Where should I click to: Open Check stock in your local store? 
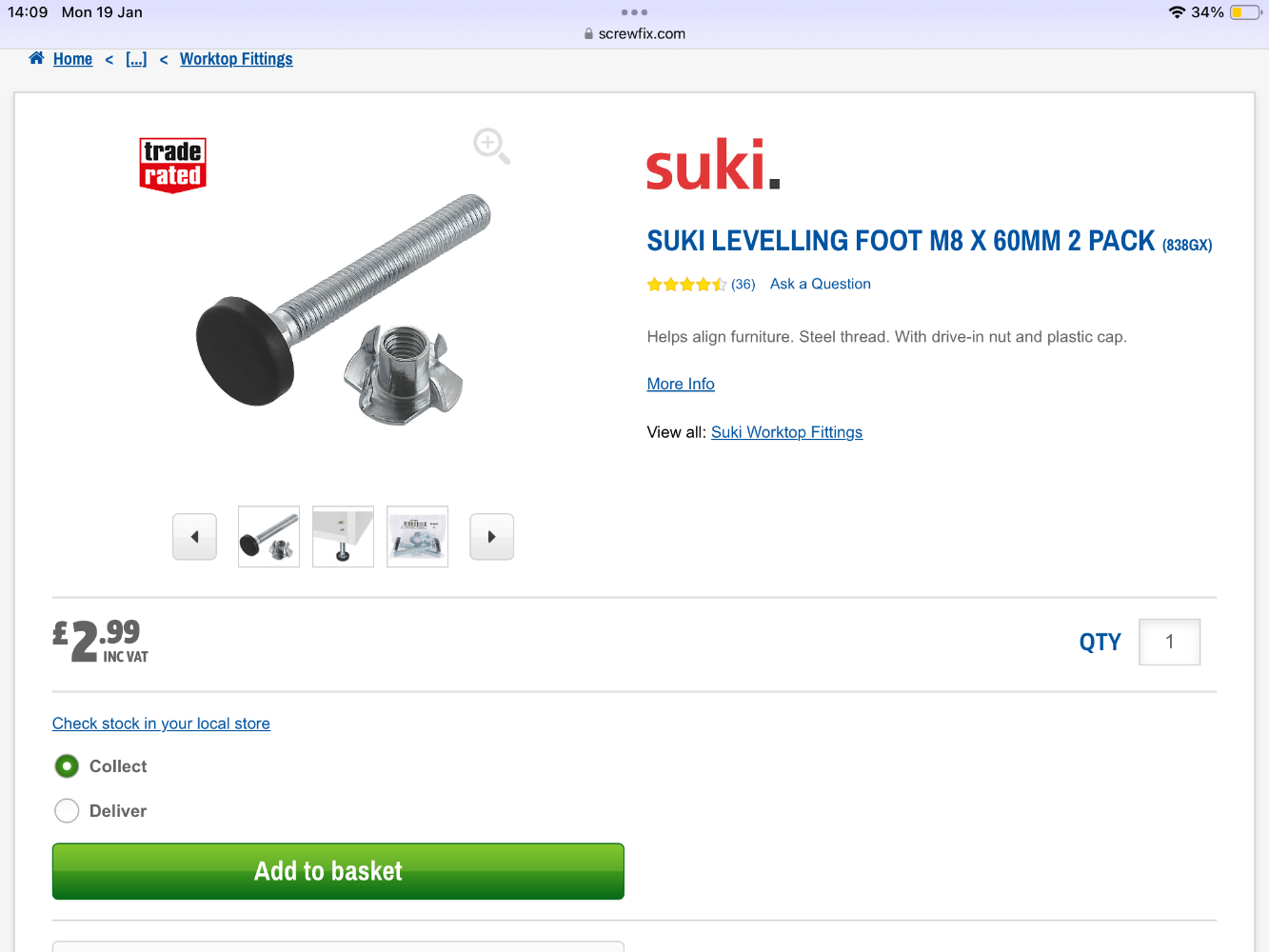pyautogui.click(x=161, y=724)
